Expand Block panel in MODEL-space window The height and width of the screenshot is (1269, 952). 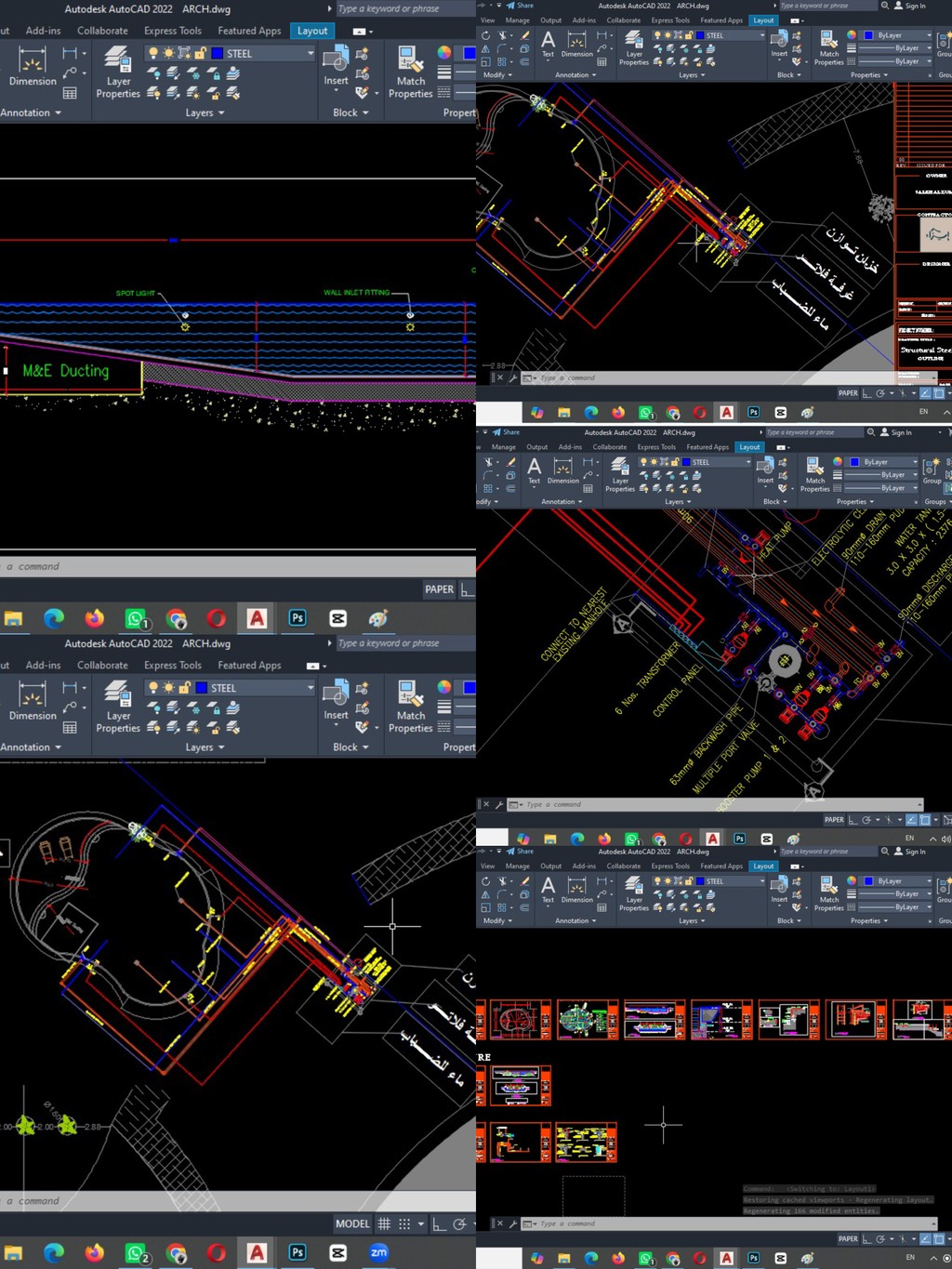(350, 747)
